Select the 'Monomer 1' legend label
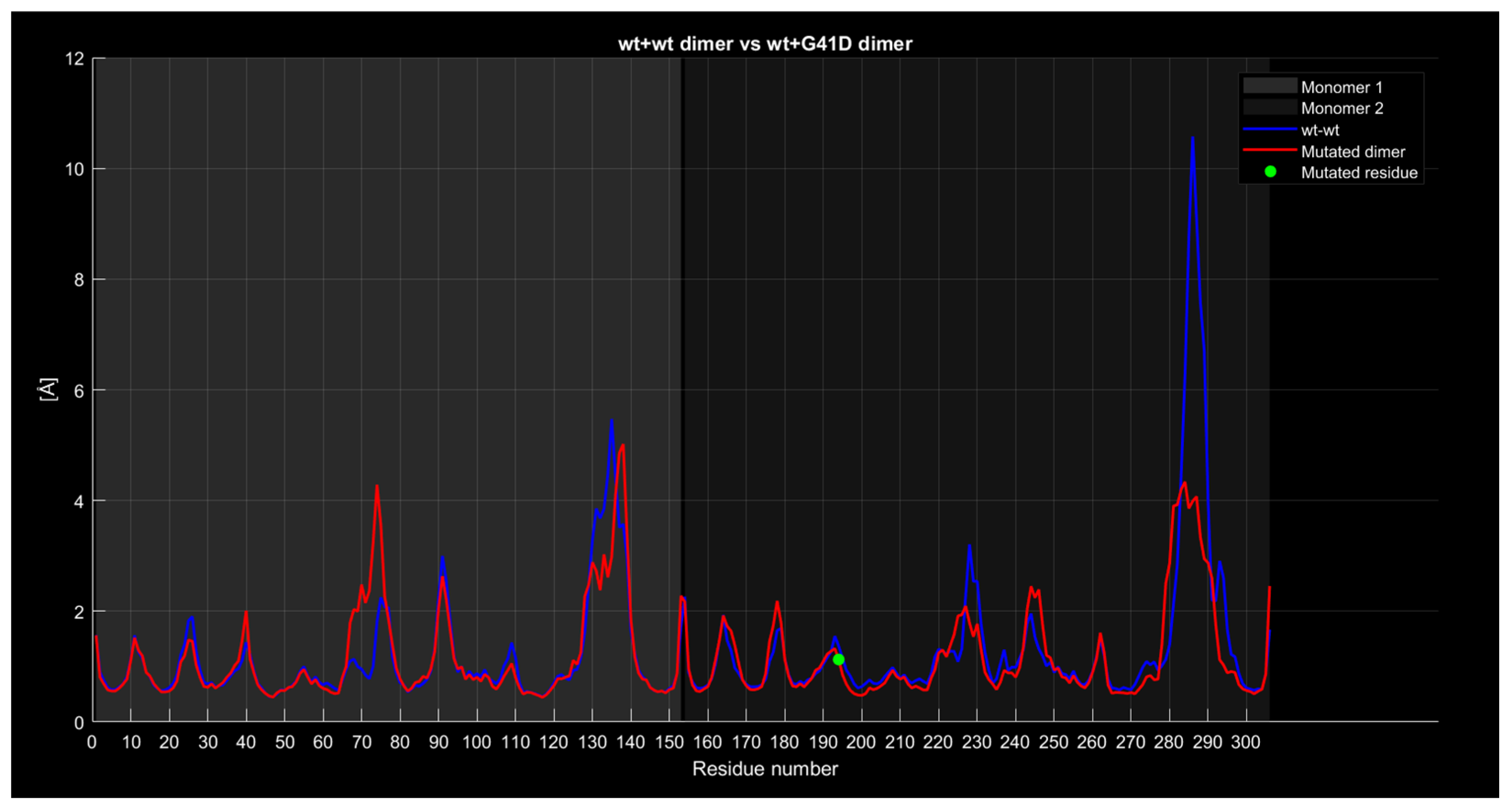 1342,88
